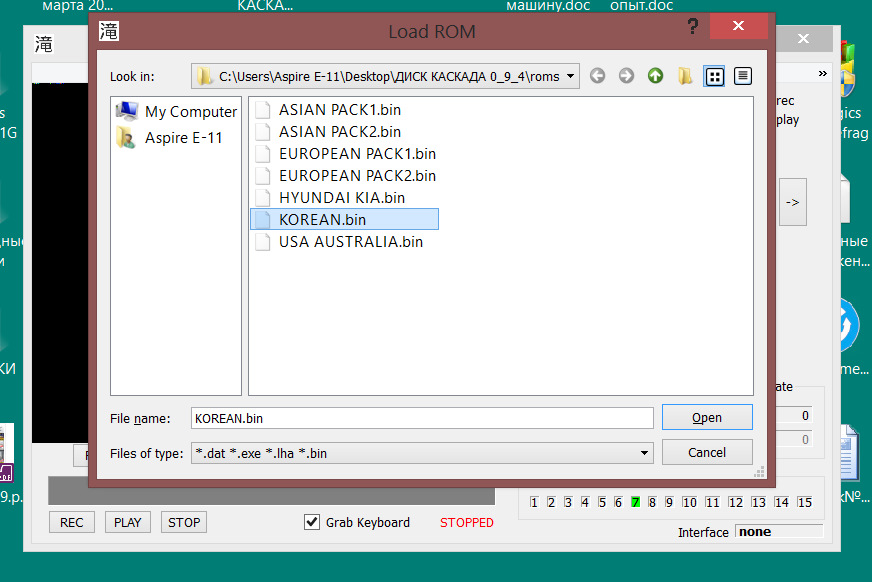Switch to list view mode icon

[x=715, y=76]
